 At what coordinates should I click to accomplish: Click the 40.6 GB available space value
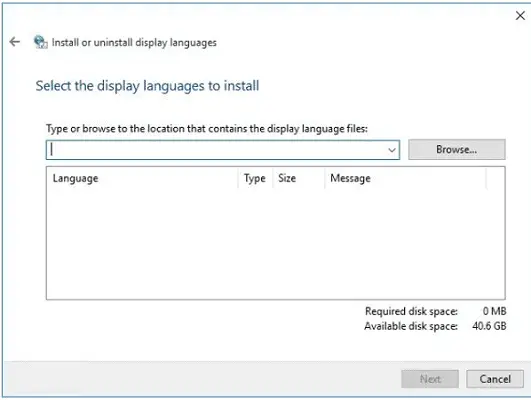click(x=489, y=326)
